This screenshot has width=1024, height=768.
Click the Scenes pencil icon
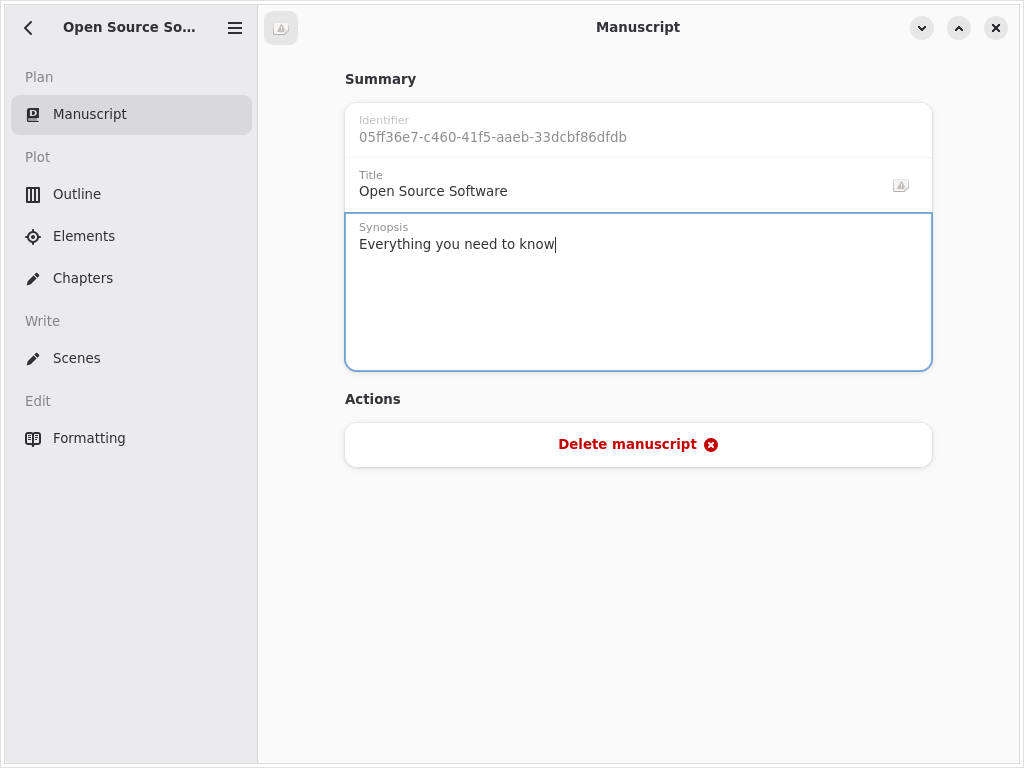(33, 359)
